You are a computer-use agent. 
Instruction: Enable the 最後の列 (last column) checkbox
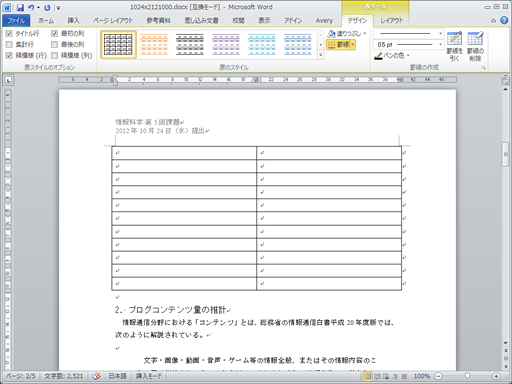pos(55,44)
